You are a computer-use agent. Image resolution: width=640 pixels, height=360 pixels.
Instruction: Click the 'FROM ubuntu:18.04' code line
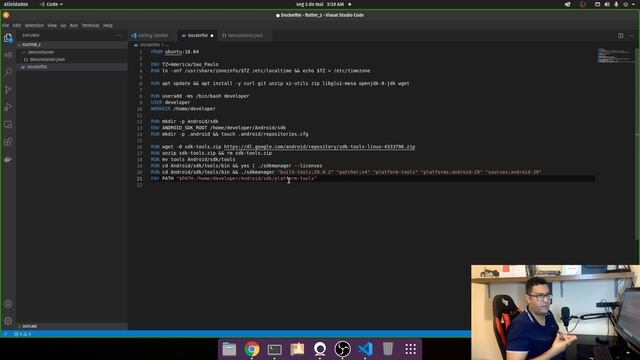[x=175, y=52]
